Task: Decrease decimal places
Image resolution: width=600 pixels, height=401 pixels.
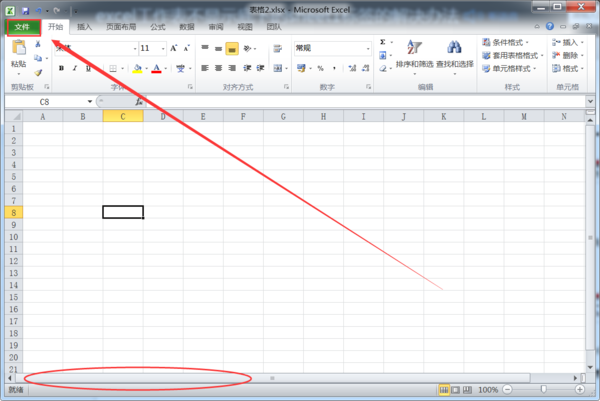Action: [x=365, y=68]
